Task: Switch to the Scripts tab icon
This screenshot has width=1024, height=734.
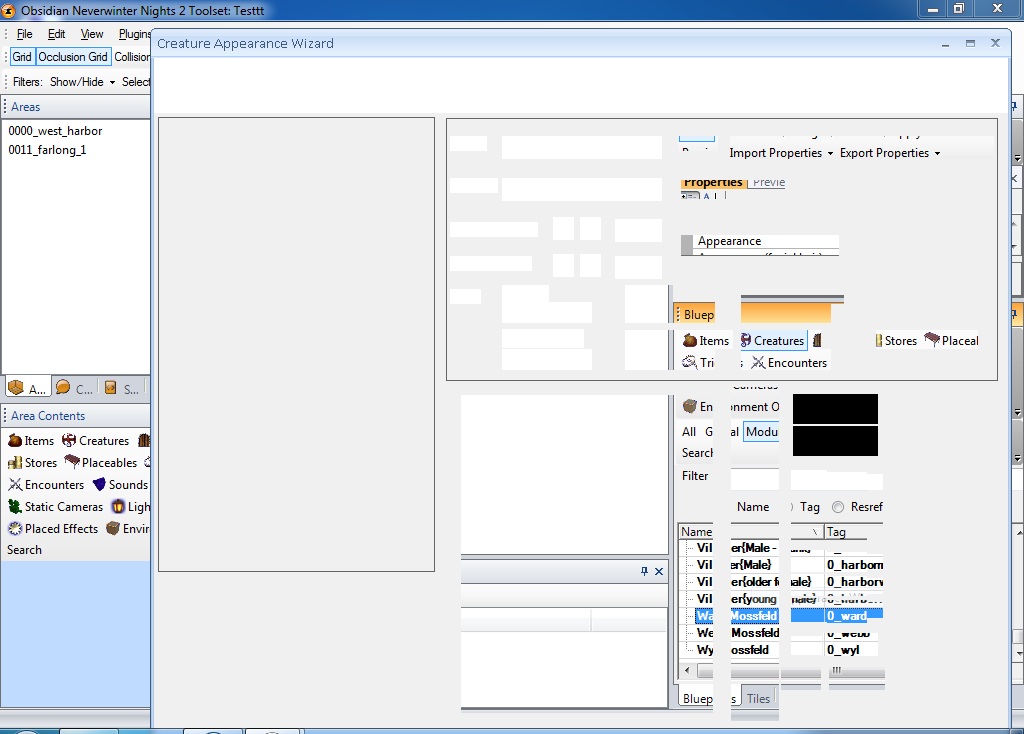Action: click(110, 388)
